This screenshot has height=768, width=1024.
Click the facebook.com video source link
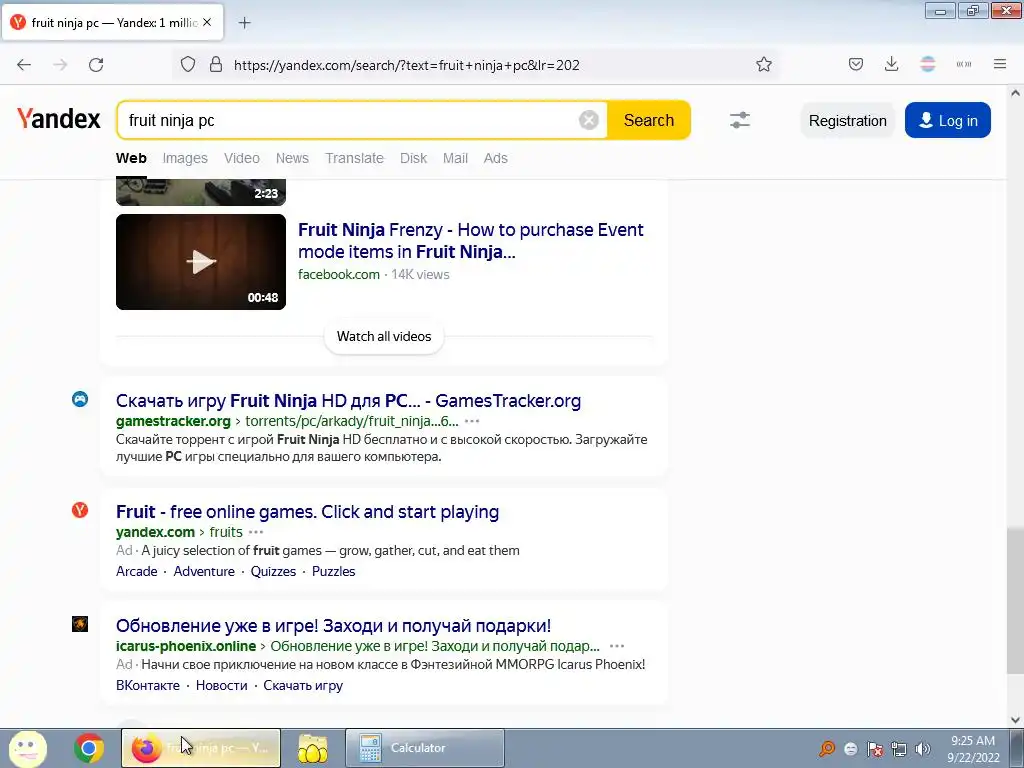coord(338,275)
